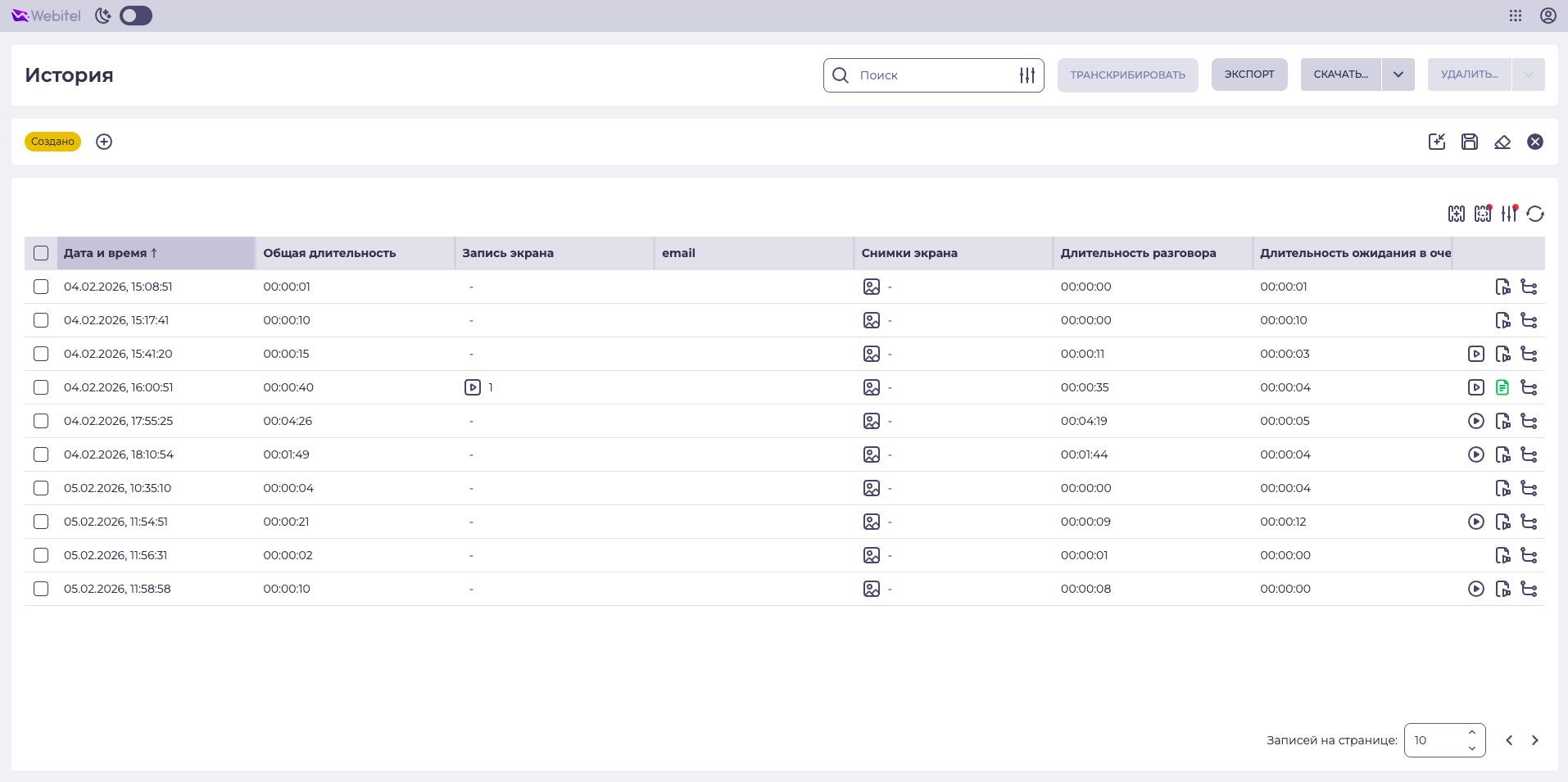The width and height of the screenshot is (1568, 782).
Task: Open the user account menu
Action: click(1548, 16)
